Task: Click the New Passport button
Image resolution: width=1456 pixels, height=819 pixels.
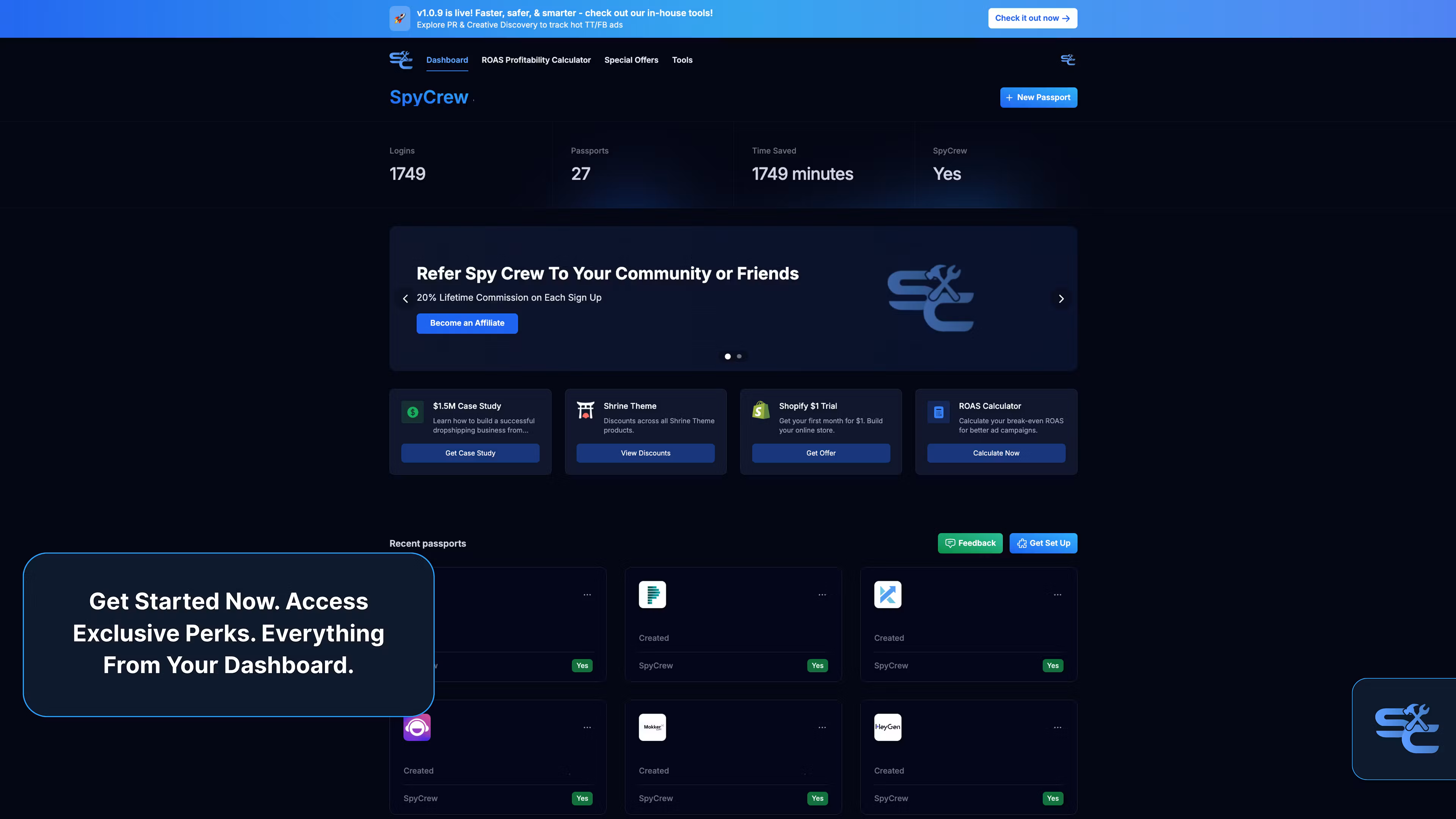Action: tap(1038, 97)
